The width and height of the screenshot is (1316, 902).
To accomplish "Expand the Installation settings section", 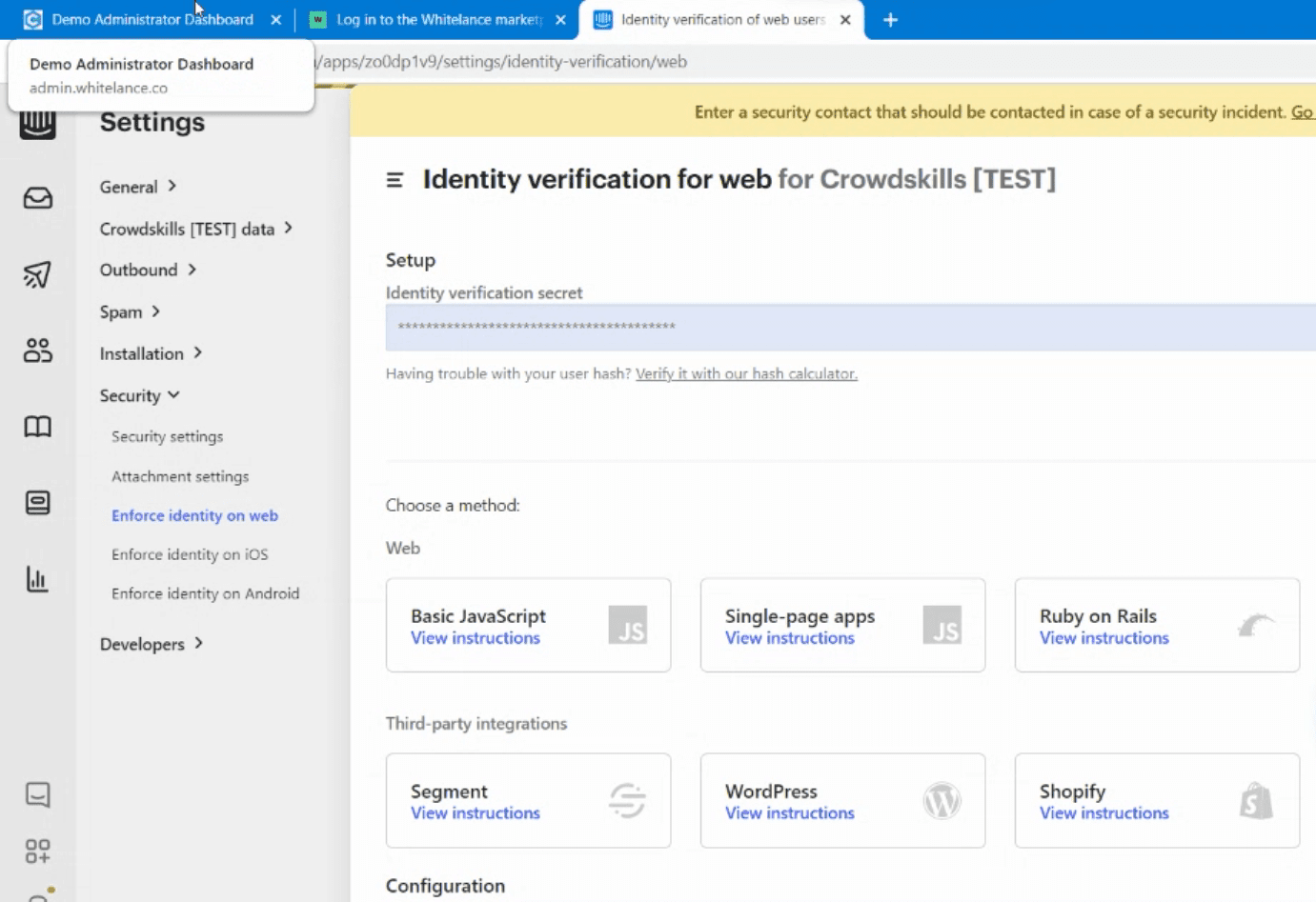I will 151,353.
